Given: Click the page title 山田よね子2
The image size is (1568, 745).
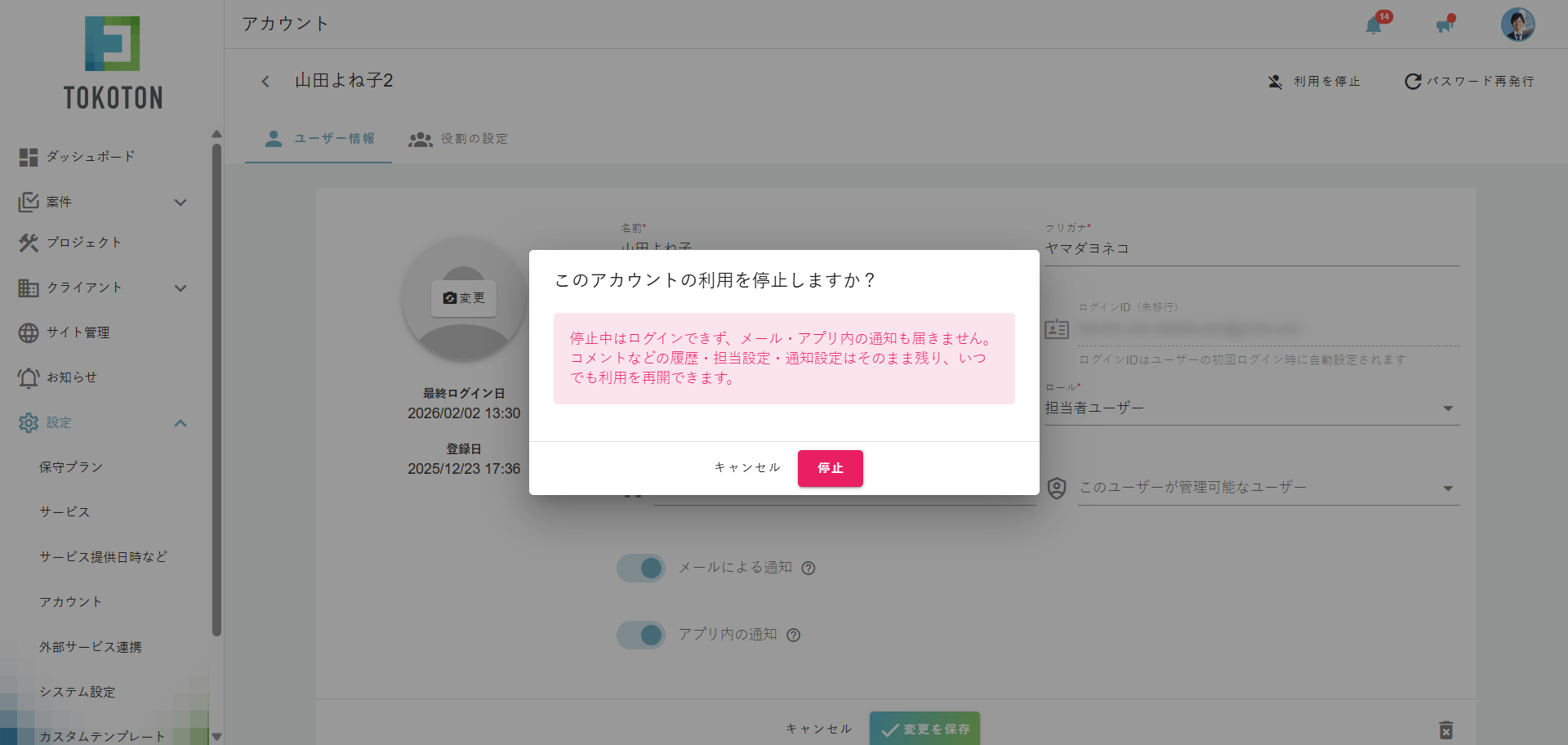Looking at the screenshot, I should coord(344,80).
